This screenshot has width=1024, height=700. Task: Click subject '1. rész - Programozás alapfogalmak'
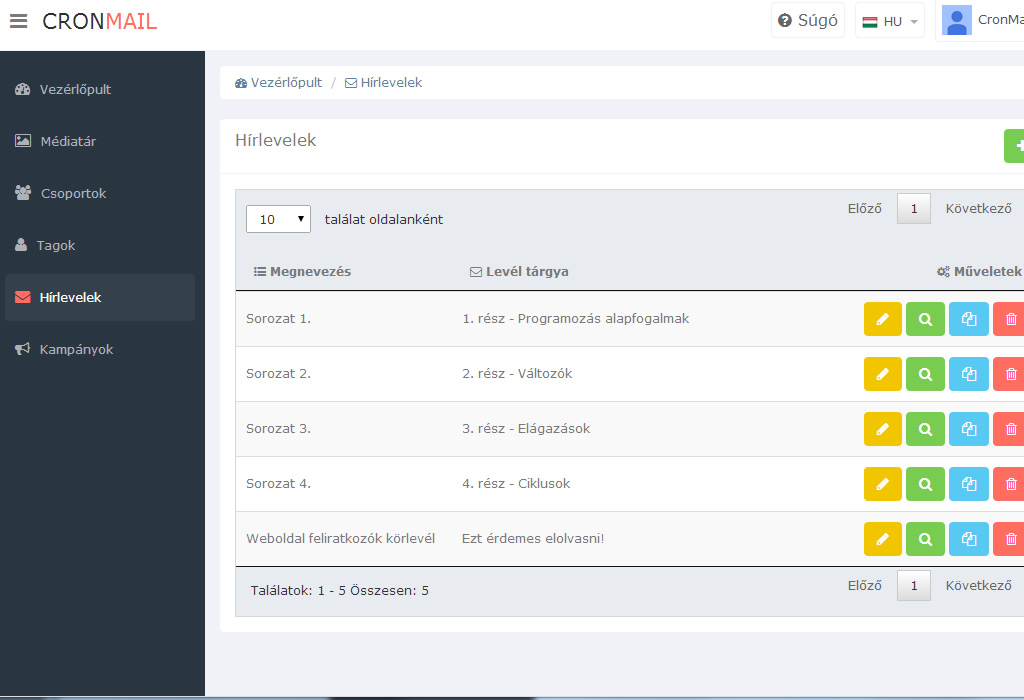click(575, 319)
